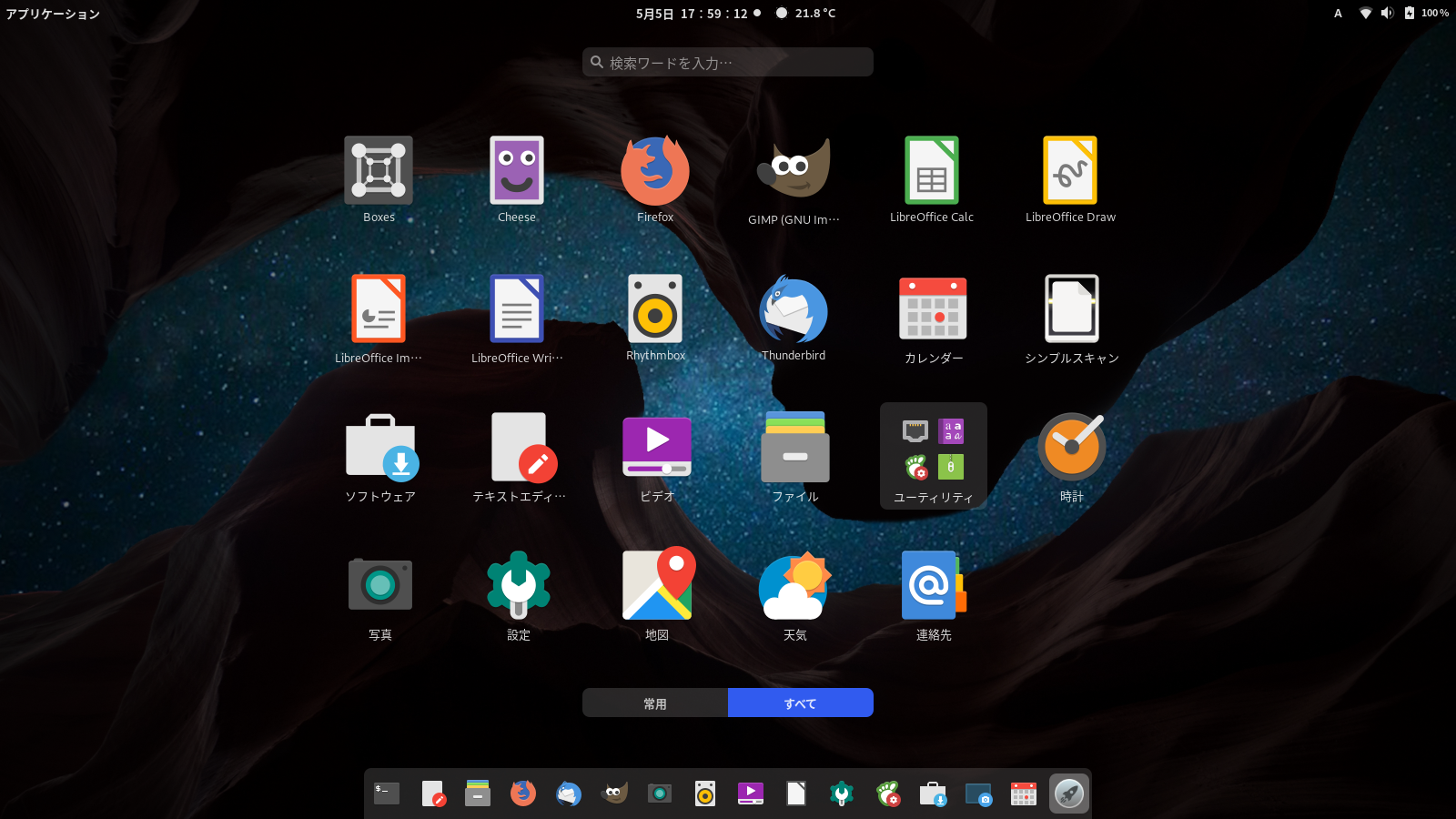Open the terminal from the dock
This screenshot has height=819, width=1456.
(386, 793)
